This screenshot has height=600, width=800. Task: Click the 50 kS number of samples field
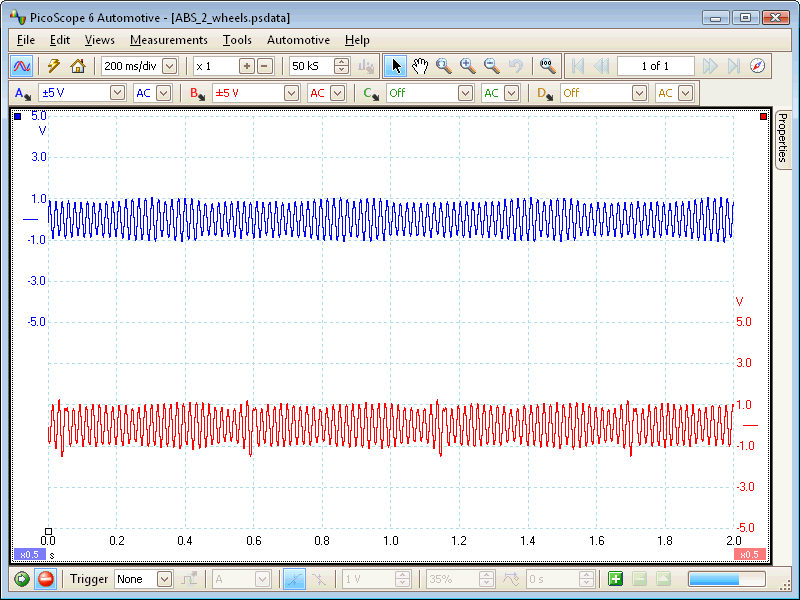tap(311, 66)
